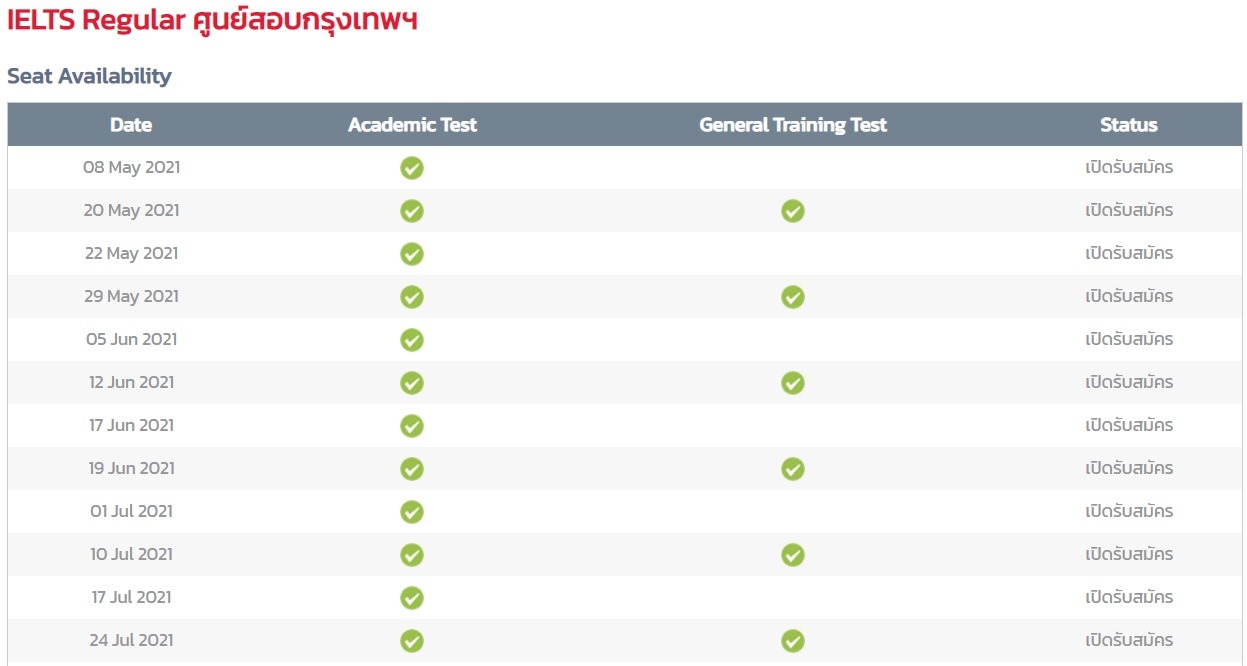Click the Seat Availability subheading

click(x=89, y=76)
